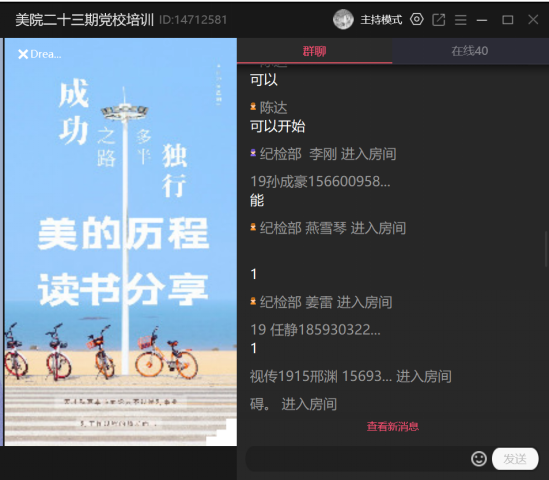The height and width of the screenshot is (480, 549).
Task: Focus the chat message input field
Action: (x=357, y=459)
